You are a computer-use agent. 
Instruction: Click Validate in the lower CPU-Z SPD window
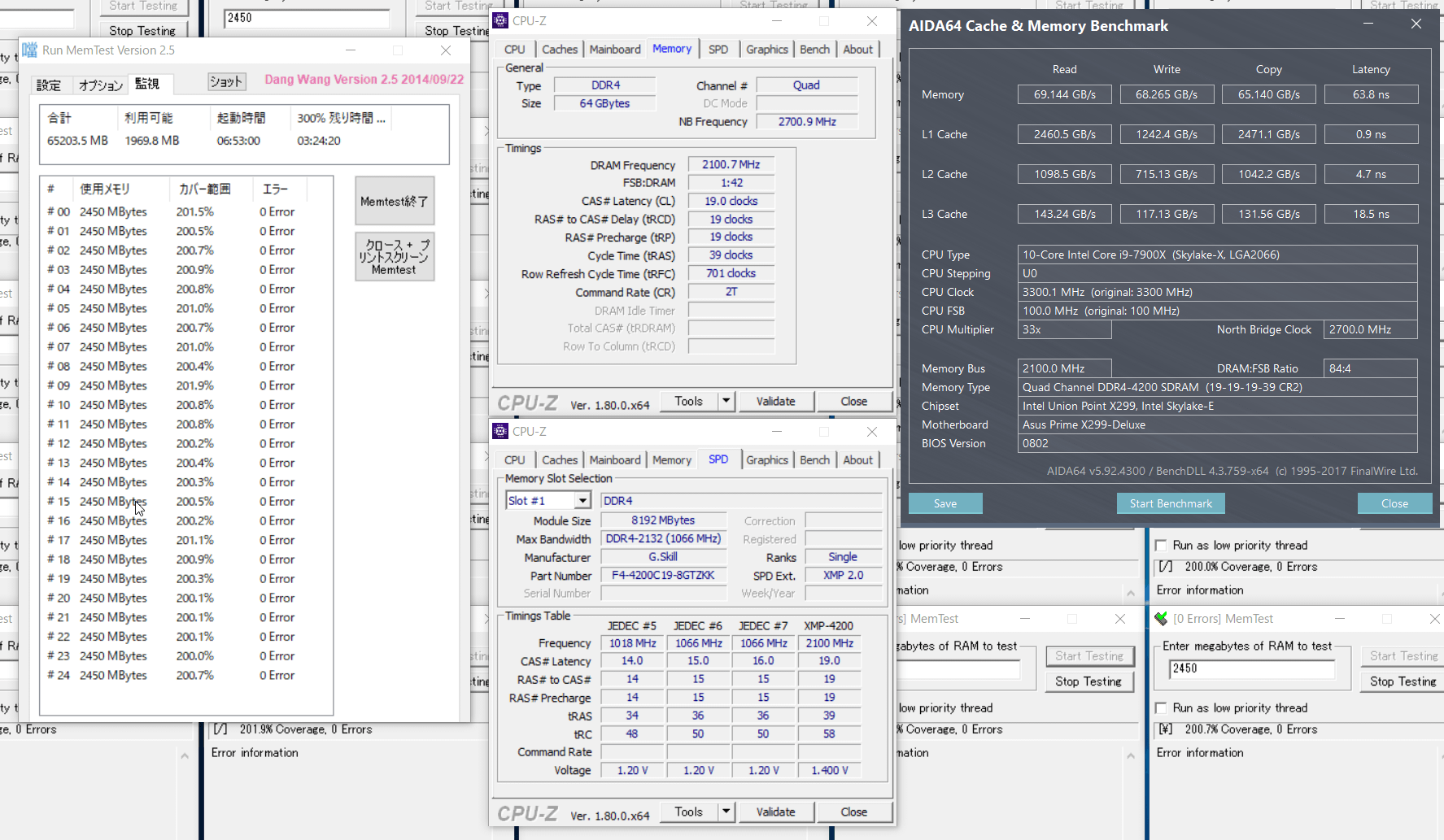[775, 812]
